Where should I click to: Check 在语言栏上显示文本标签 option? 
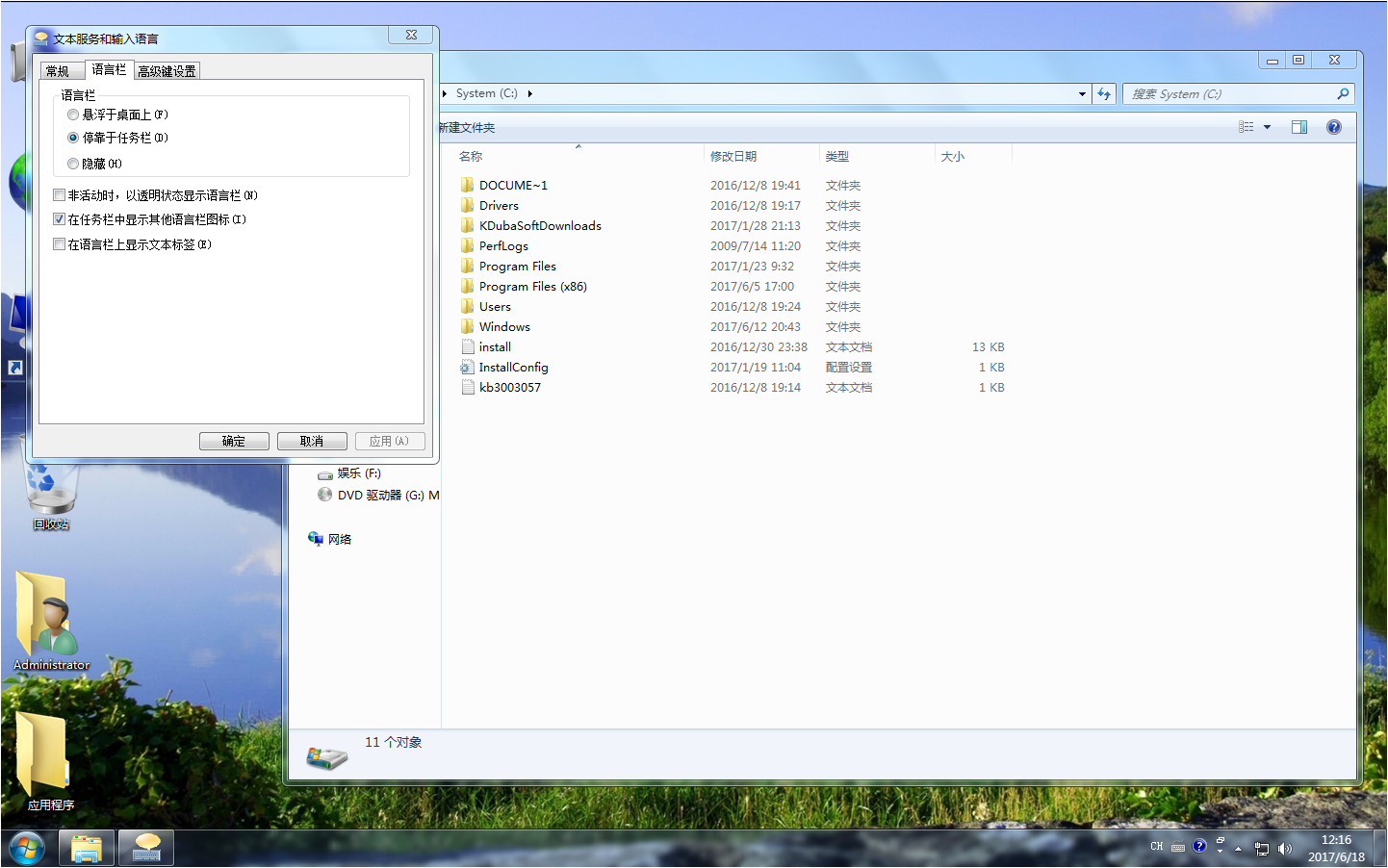point(60,244)
